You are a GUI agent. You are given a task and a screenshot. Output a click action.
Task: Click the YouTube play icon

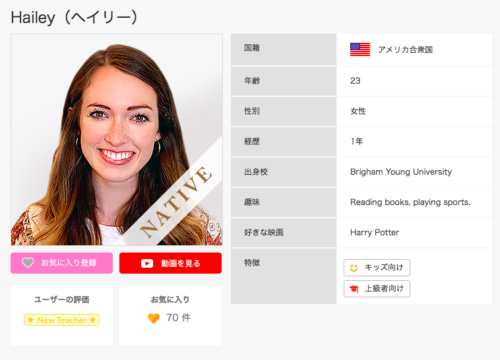coord(147,263)
